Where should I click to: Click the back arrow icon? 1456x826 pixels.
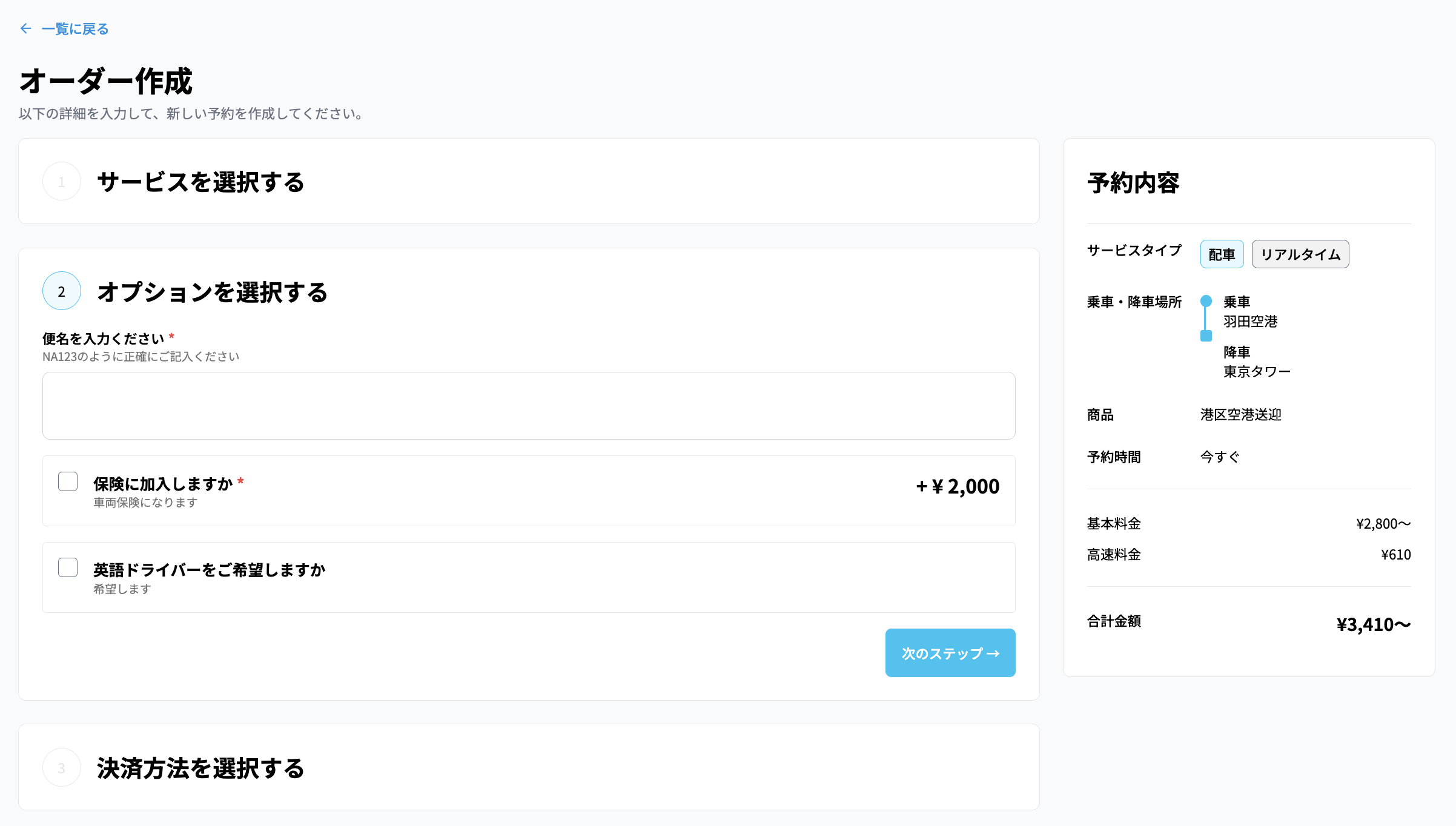[x=25, y=28]
